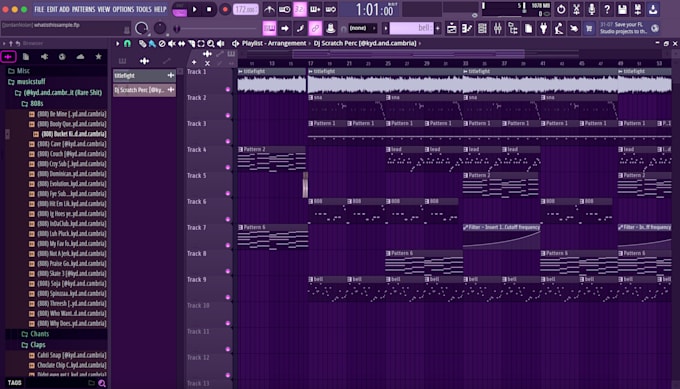The width and height of the screenshot is (680, 389).
Task: Add a new pattern with the plus button
Action: (438, 29)
